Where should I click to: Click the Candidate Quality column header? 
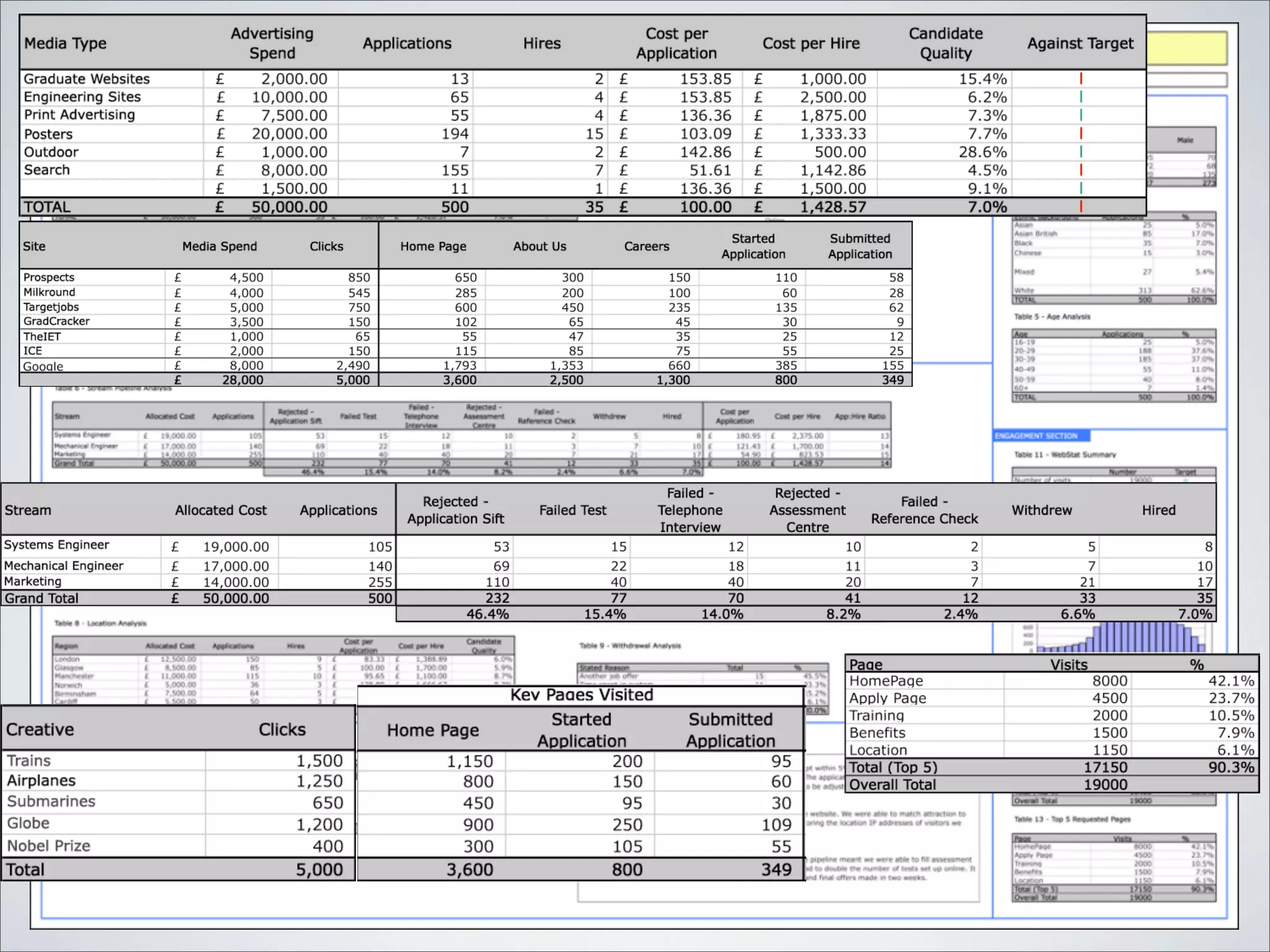point(945,43)
